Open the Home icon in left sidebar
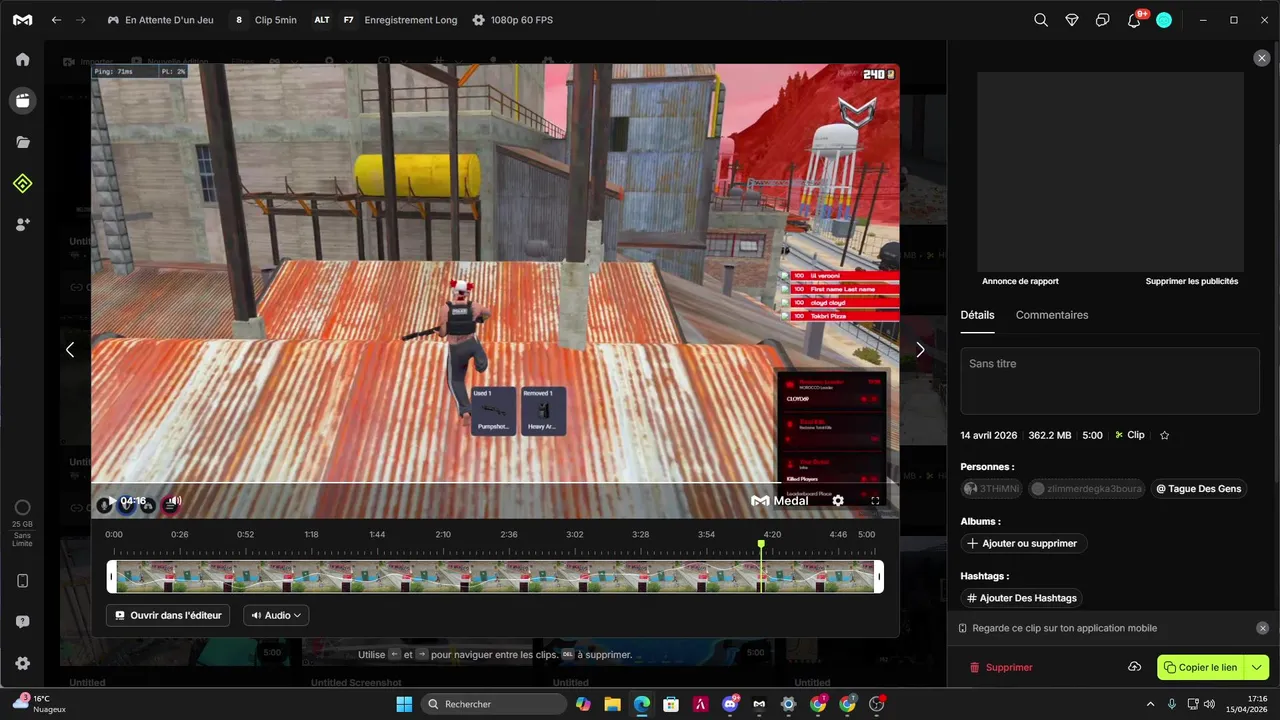The image size is (1280, 720). [x=22, y=59]
